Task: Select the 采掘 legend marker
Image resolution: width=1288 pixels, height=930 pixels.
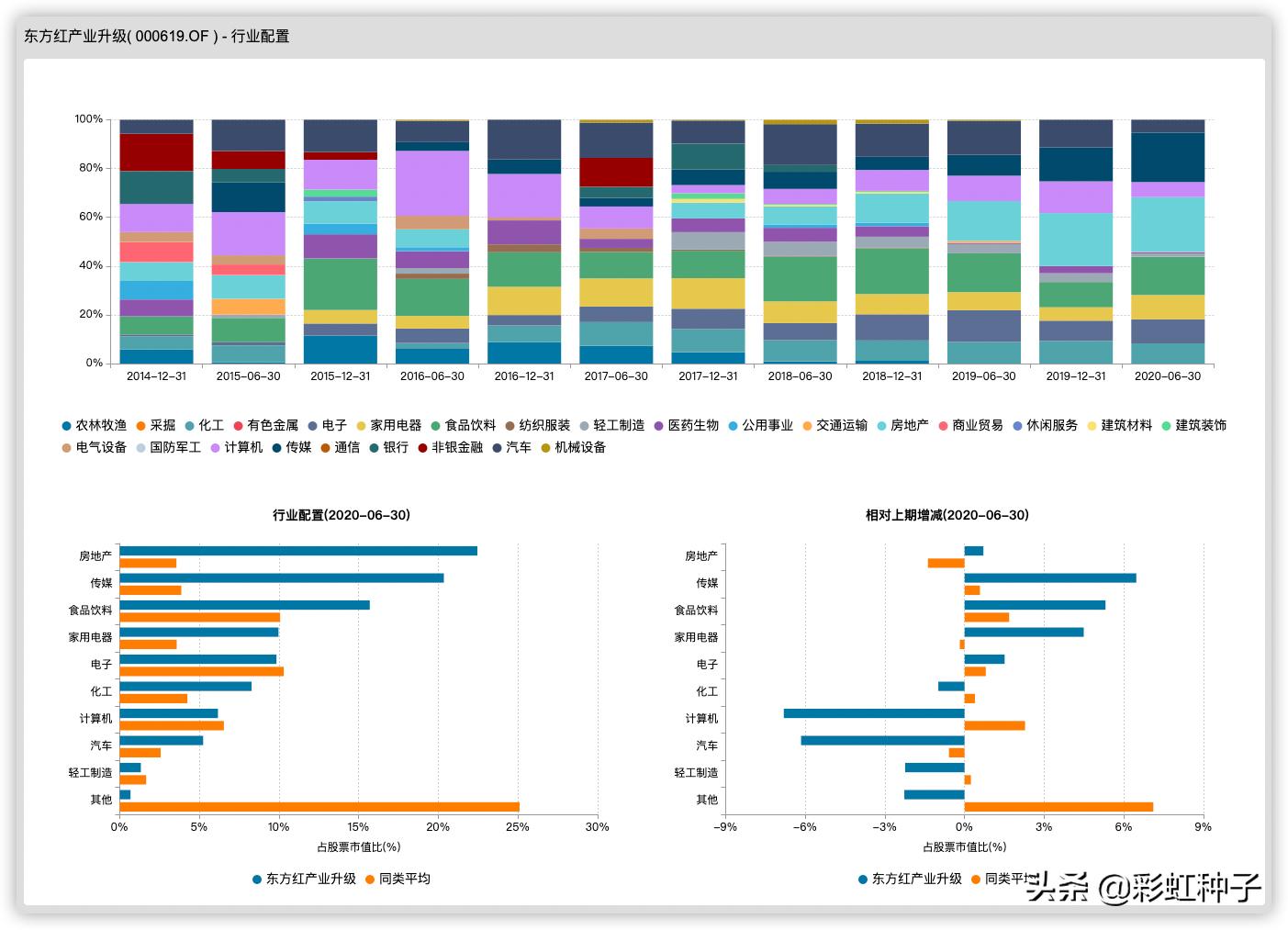Action: coord(140,425)
